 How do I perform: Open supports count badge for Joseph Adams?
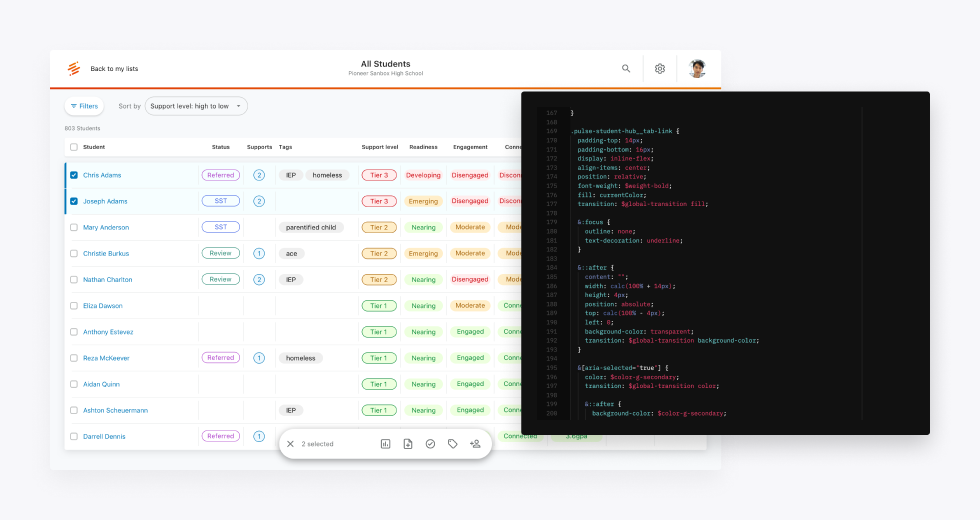click(259, 201)
